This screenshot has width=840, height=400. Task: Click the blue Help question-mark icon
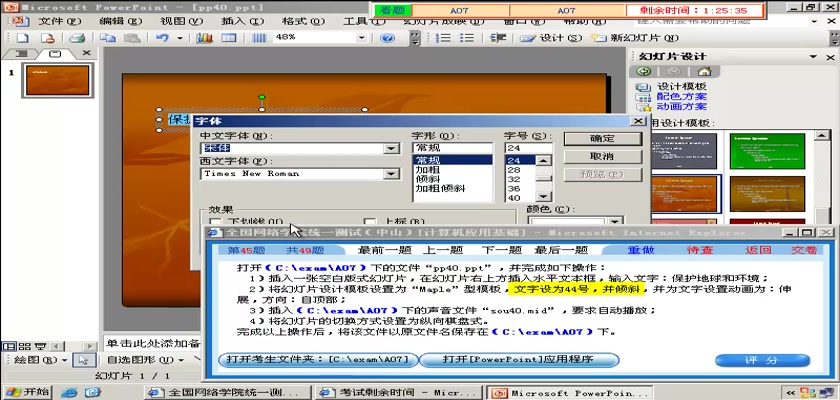coord(387,38)
